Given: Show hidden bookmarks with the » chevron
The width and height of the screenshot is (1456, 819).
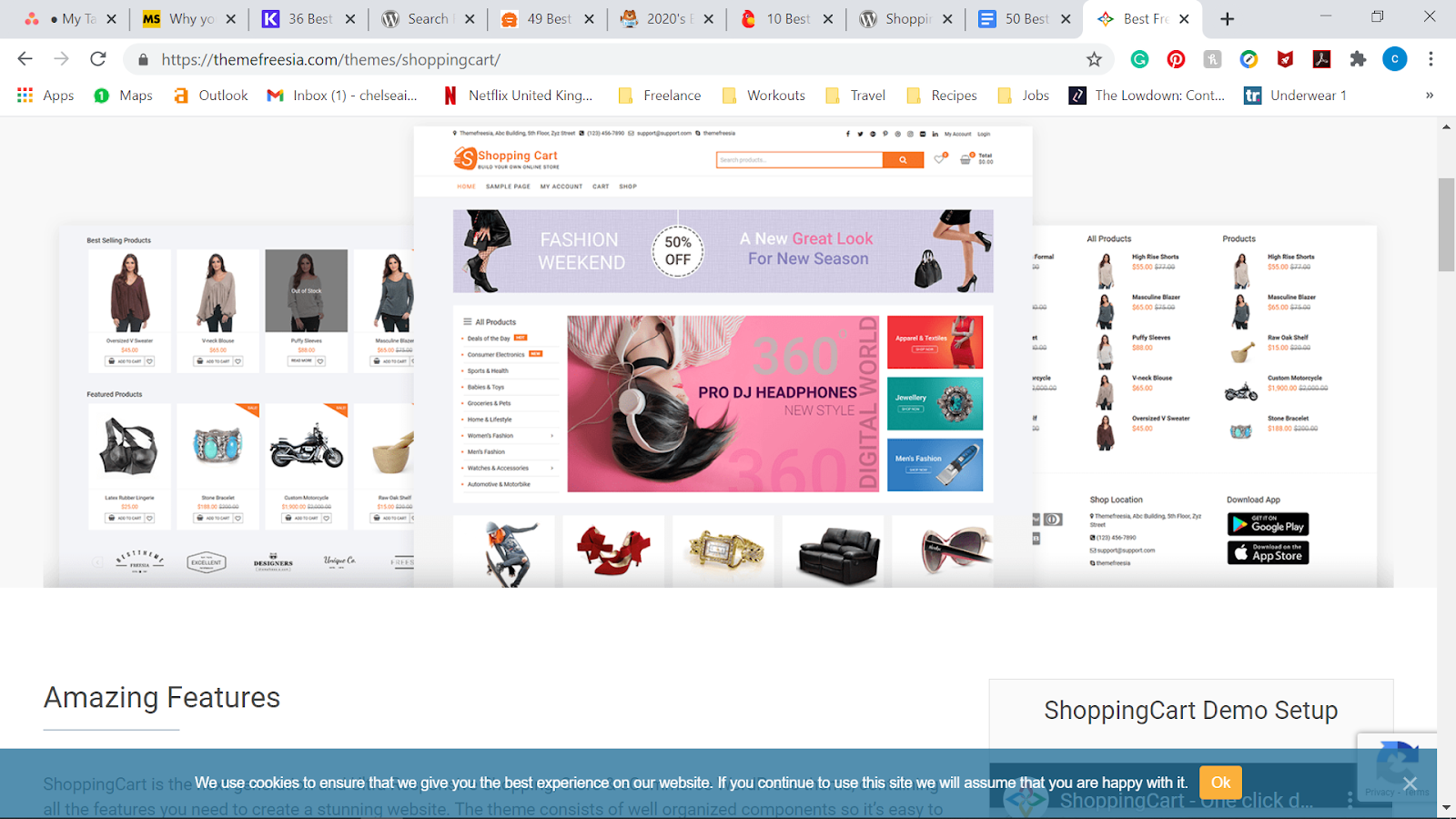Looking at the screenshot, I should 1430,96.
